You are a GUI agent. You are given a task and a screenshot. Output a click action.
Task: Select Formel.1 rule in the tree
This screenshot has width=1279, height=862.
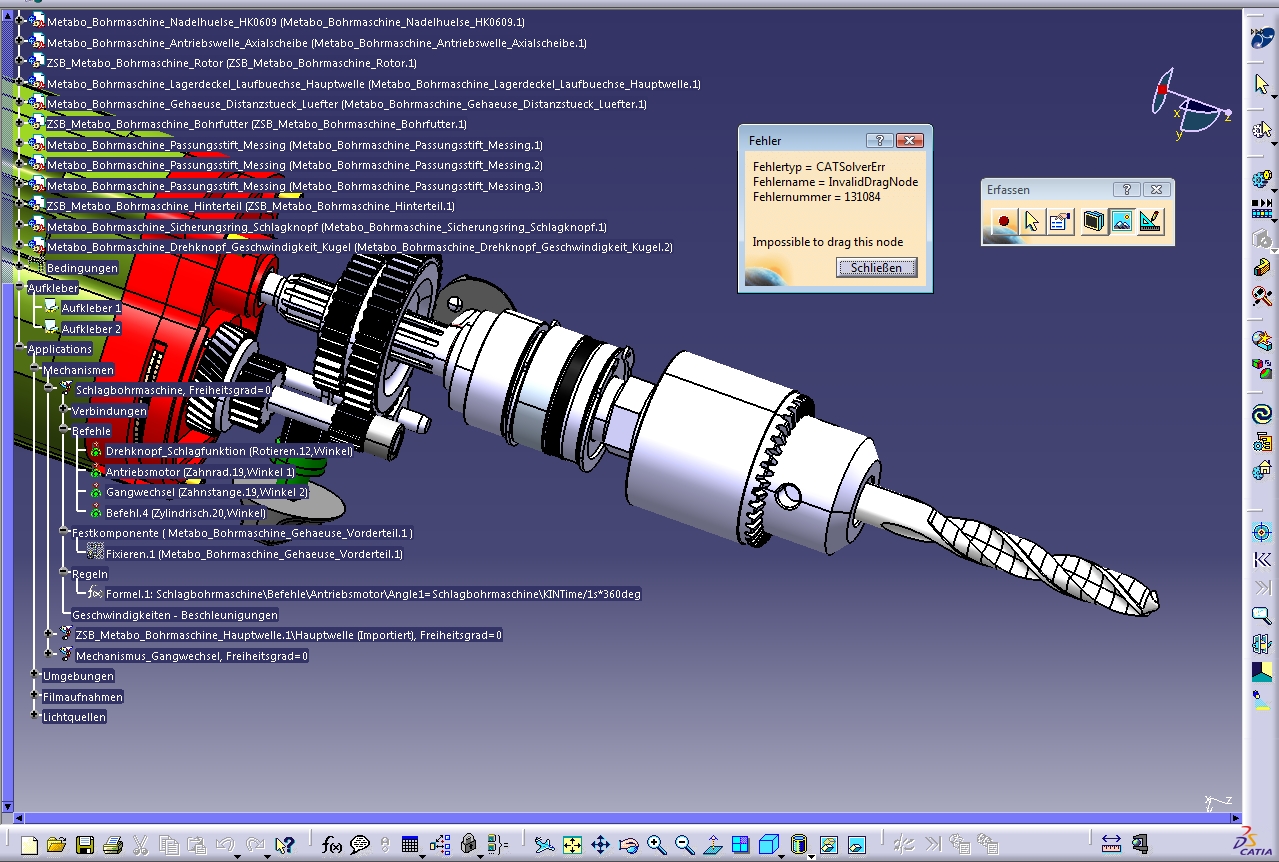pyautogui.click(x=373, y=594)
